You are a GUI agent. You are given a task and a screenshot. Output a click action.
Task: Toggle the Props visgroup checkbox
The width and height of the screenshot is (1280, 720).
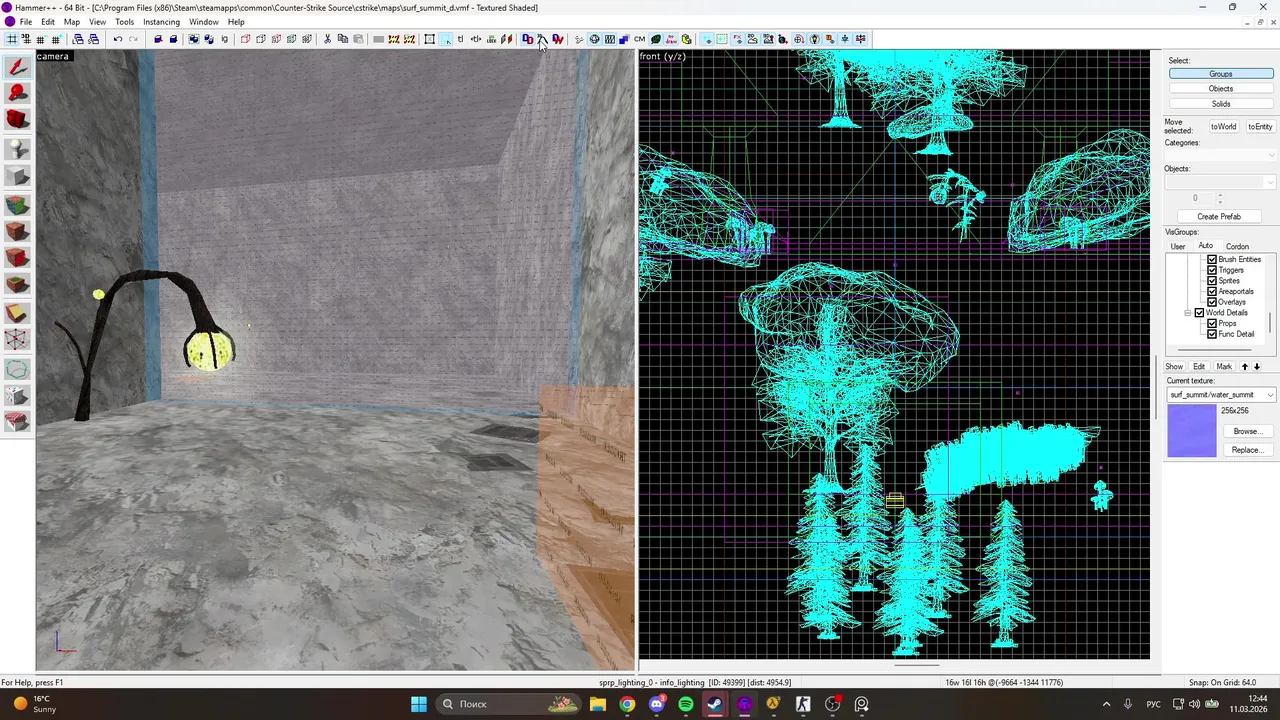click(x=1212, y=323)
